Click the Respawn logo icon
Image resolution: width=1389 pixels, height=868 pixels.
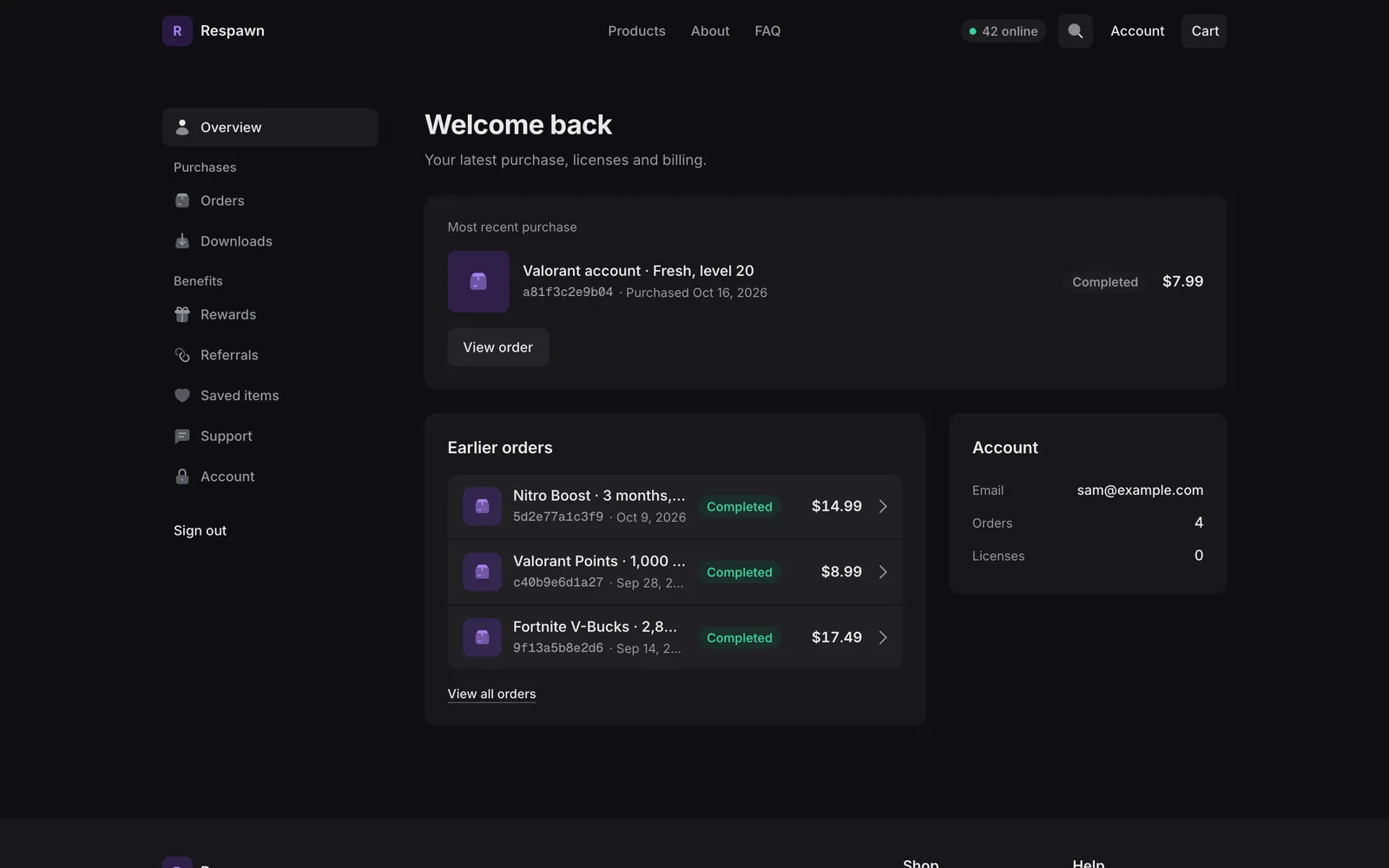[x=177, y=30]
